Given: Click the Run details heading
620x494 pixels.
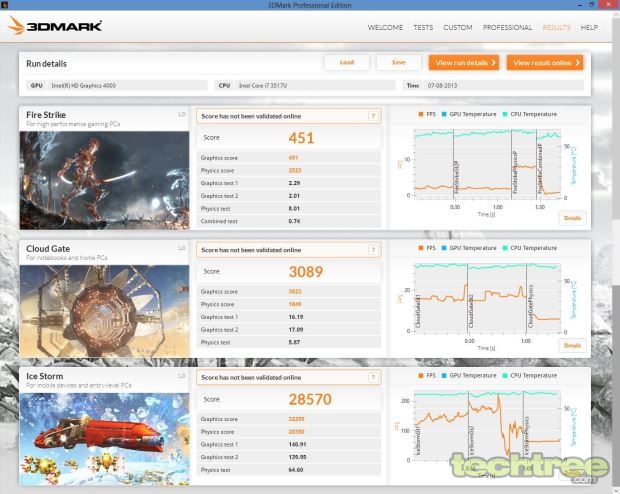Looking at the screenshot, I should (x=46, y=64).
